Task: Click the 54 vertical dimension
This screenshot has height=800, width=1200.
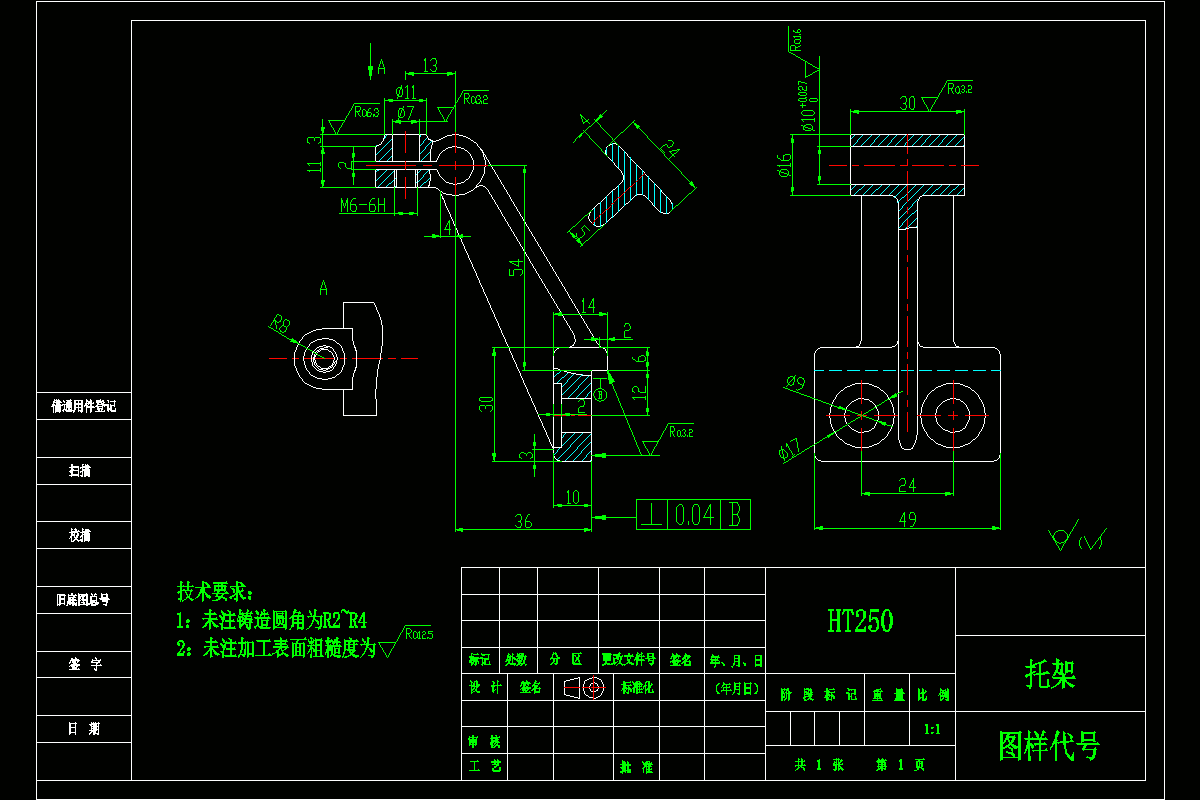Action: tap(516, 268)
